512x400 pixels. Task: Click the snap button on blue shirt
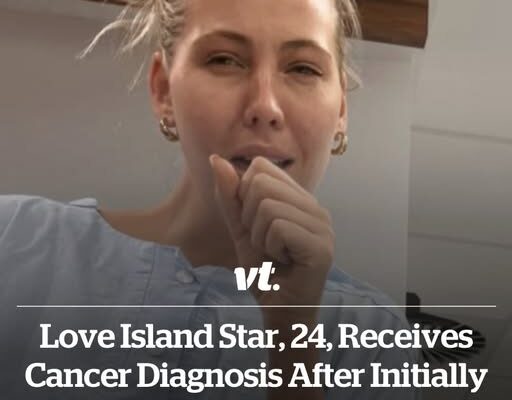pyautogui.click(x=184, y=275)
